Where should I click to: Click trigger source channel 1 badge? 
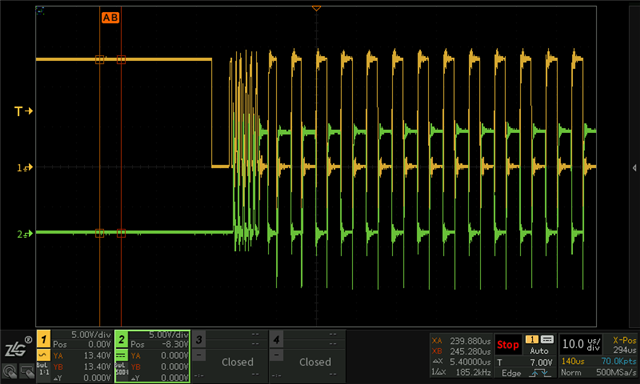click(x=532, y=340)
